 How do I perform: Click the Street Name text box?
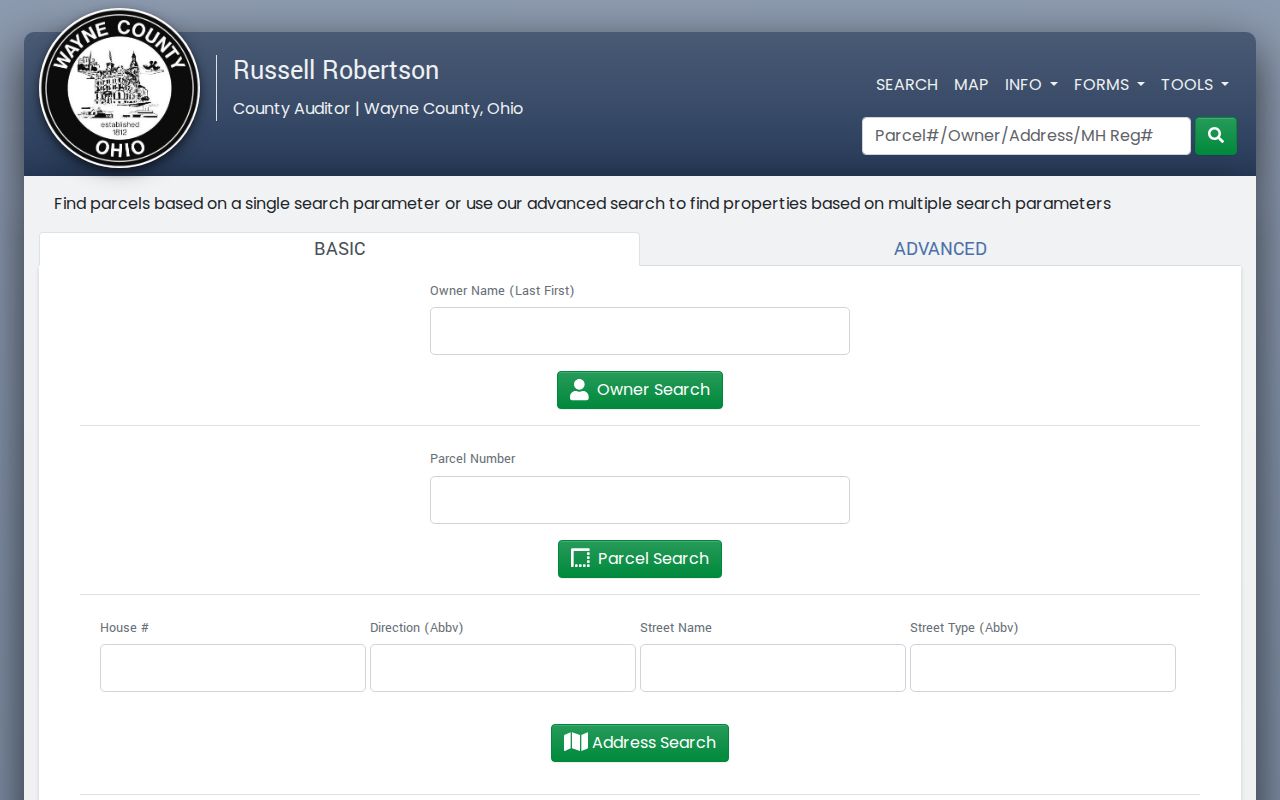click(x=773, y=668)
